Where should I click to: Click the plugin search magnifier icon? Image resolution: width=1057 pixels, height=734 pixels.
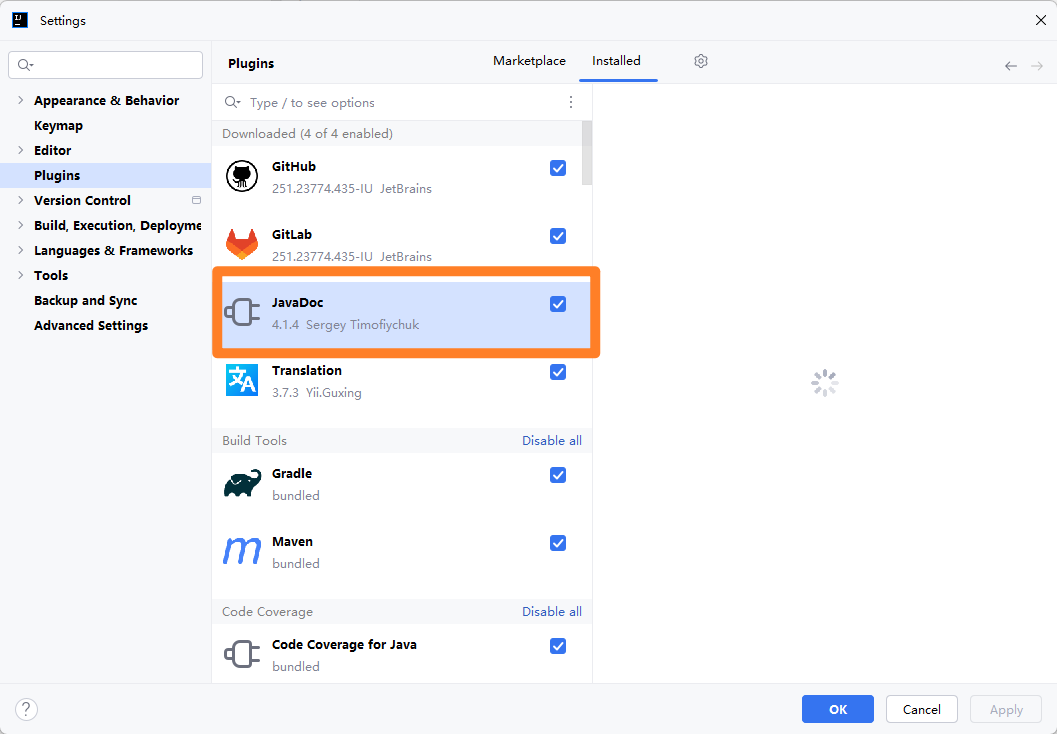(233, 102)
